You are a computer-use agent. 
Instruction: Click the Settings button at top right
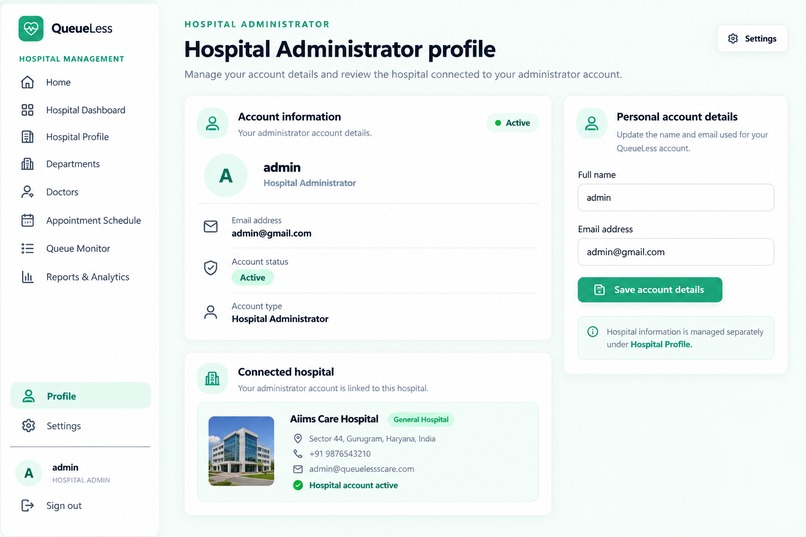(x=752, y=39)
